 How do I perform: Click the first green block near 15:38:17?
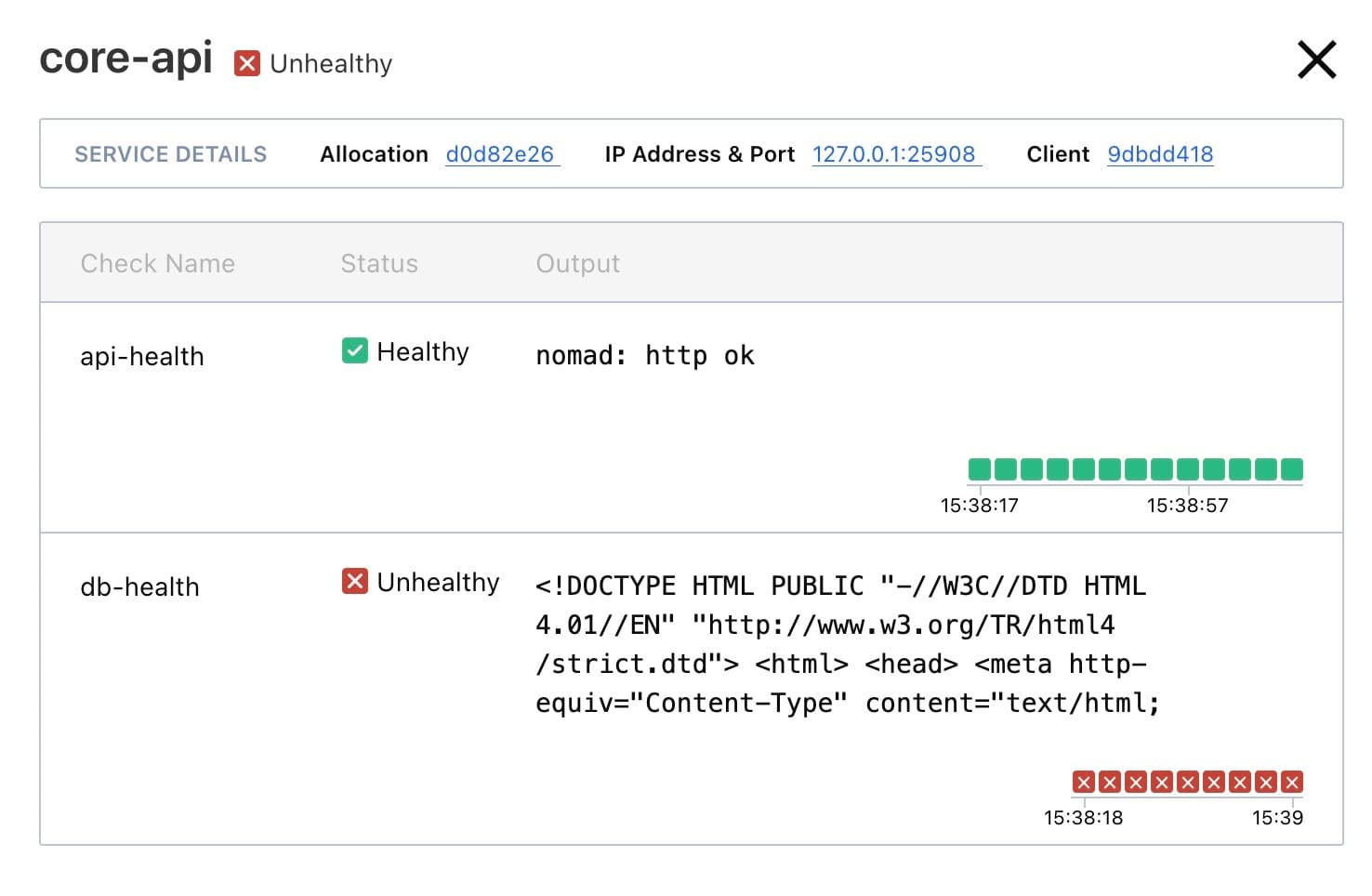(x=978, y=468)
